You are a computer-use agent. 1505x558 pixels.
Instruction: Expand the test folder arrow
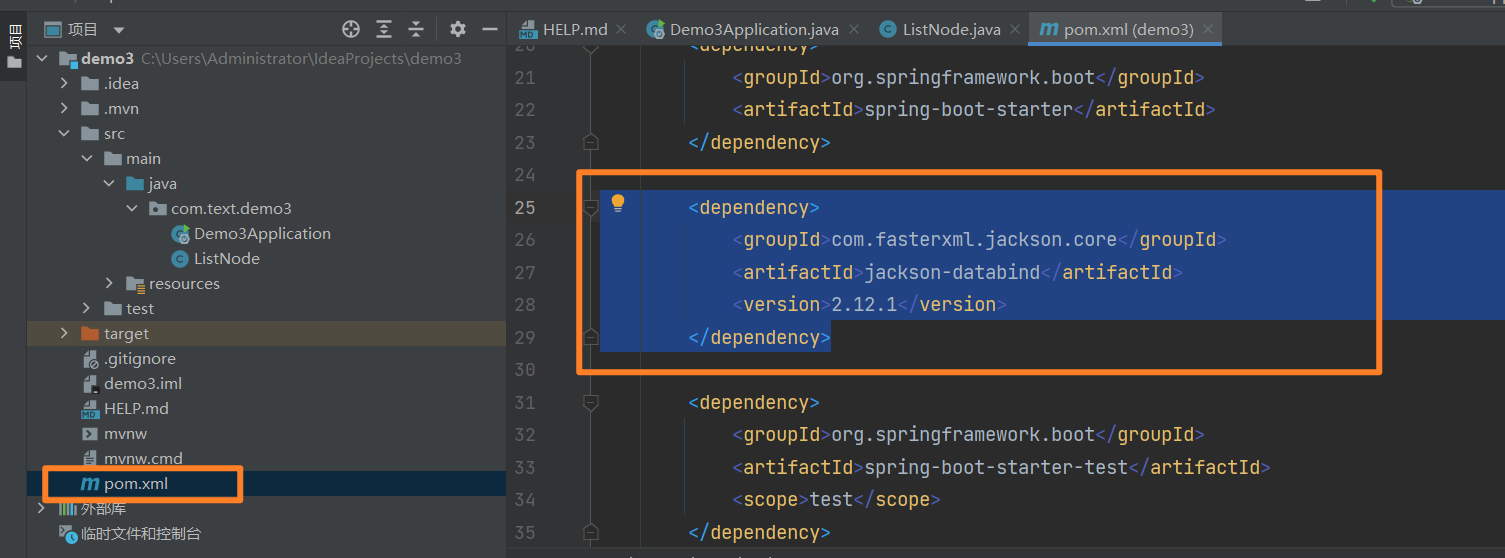[x=87, y=309]
